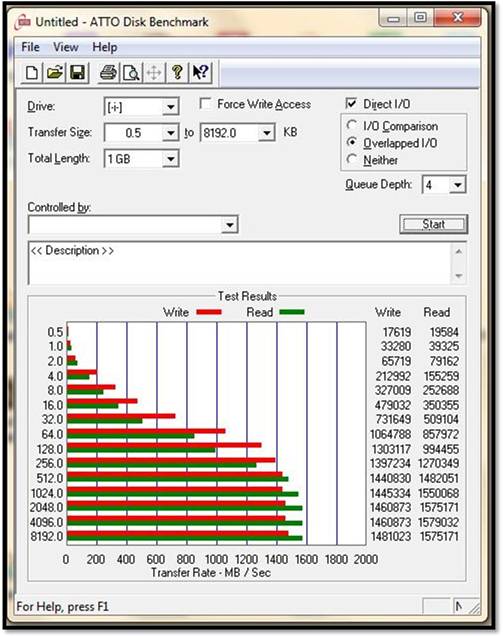The image size is (503, 636).
Task: Open the View menu
Action: pyautogui.click(x=65, y=47)
